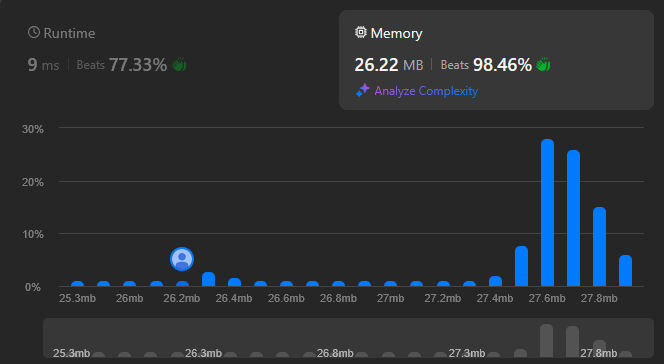Click the rightmost bar in the chart
Screen dimensions: 664x364
[x=625, y=271]
